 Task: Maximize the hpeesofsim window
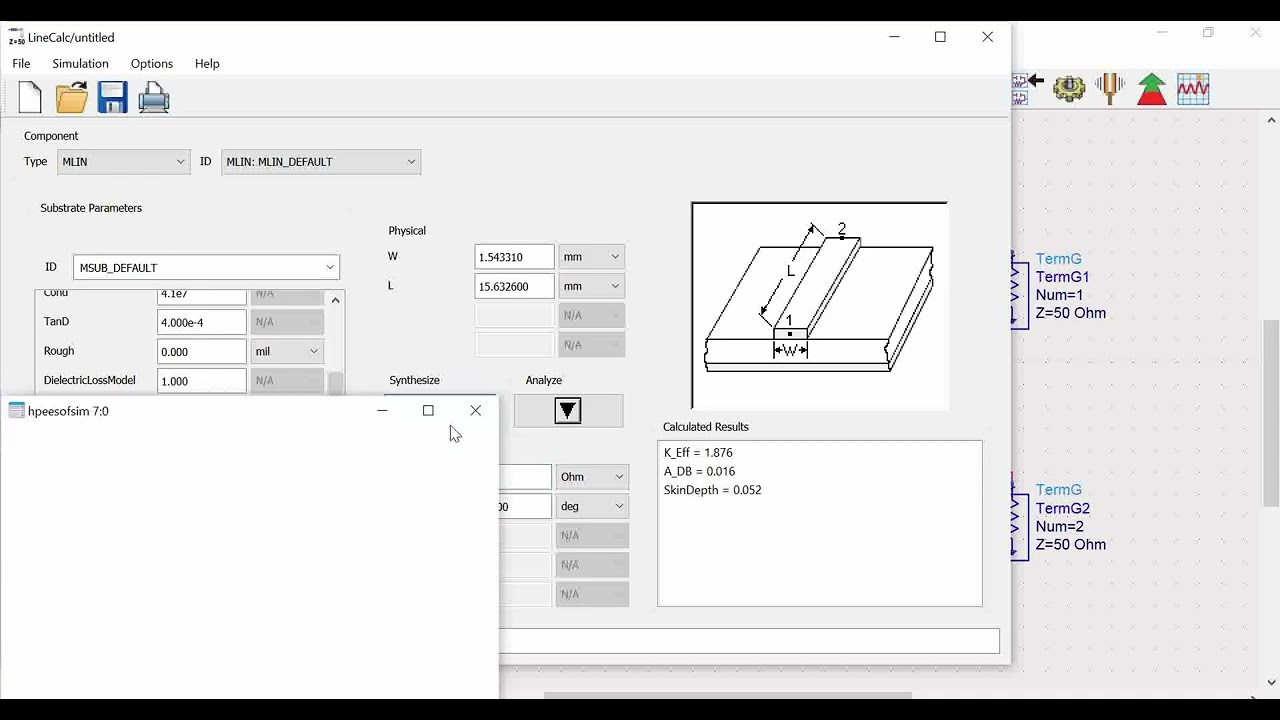(x=428, y=411)
